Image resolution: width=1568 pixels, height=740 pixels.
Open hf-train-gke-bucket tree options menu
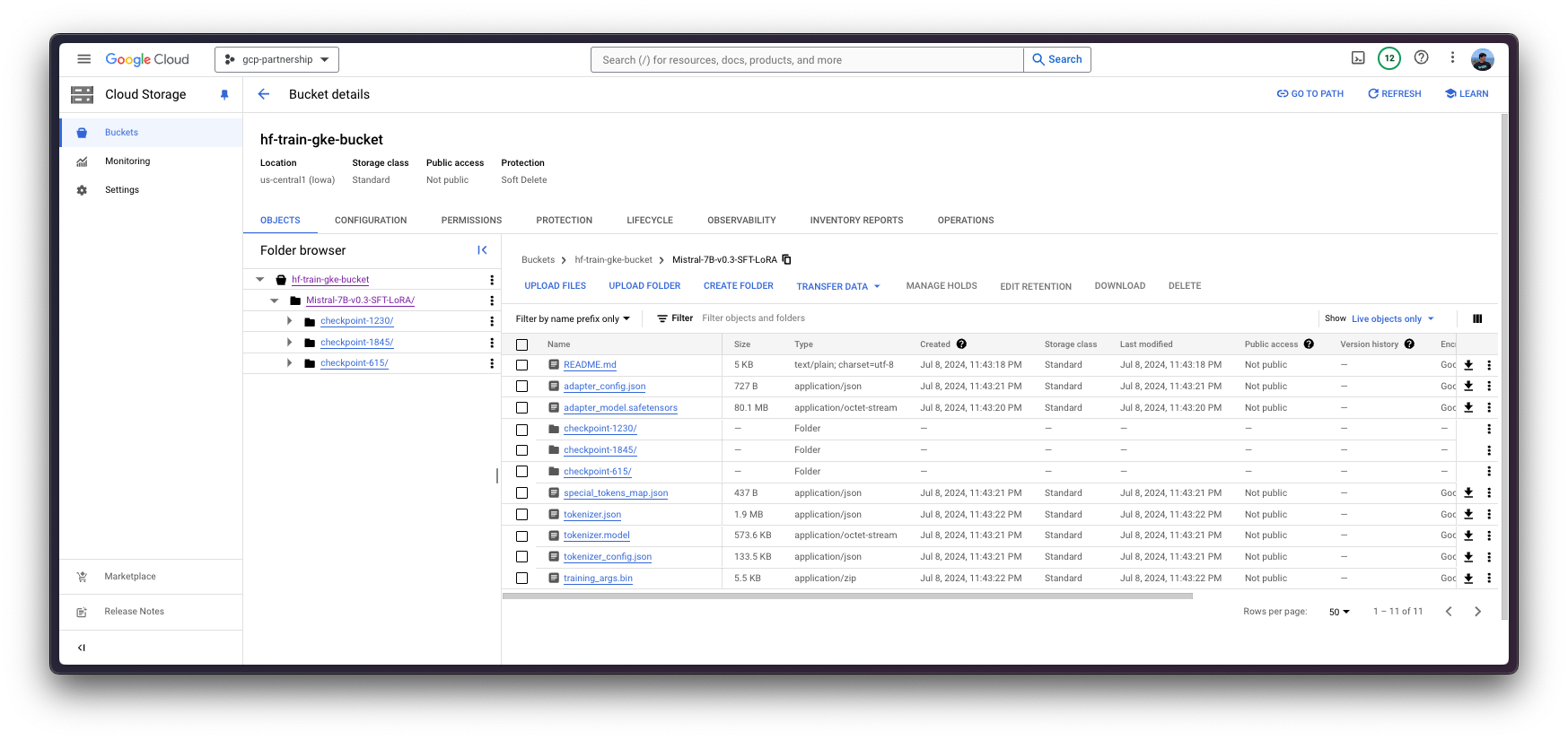(x=492, y=280)
